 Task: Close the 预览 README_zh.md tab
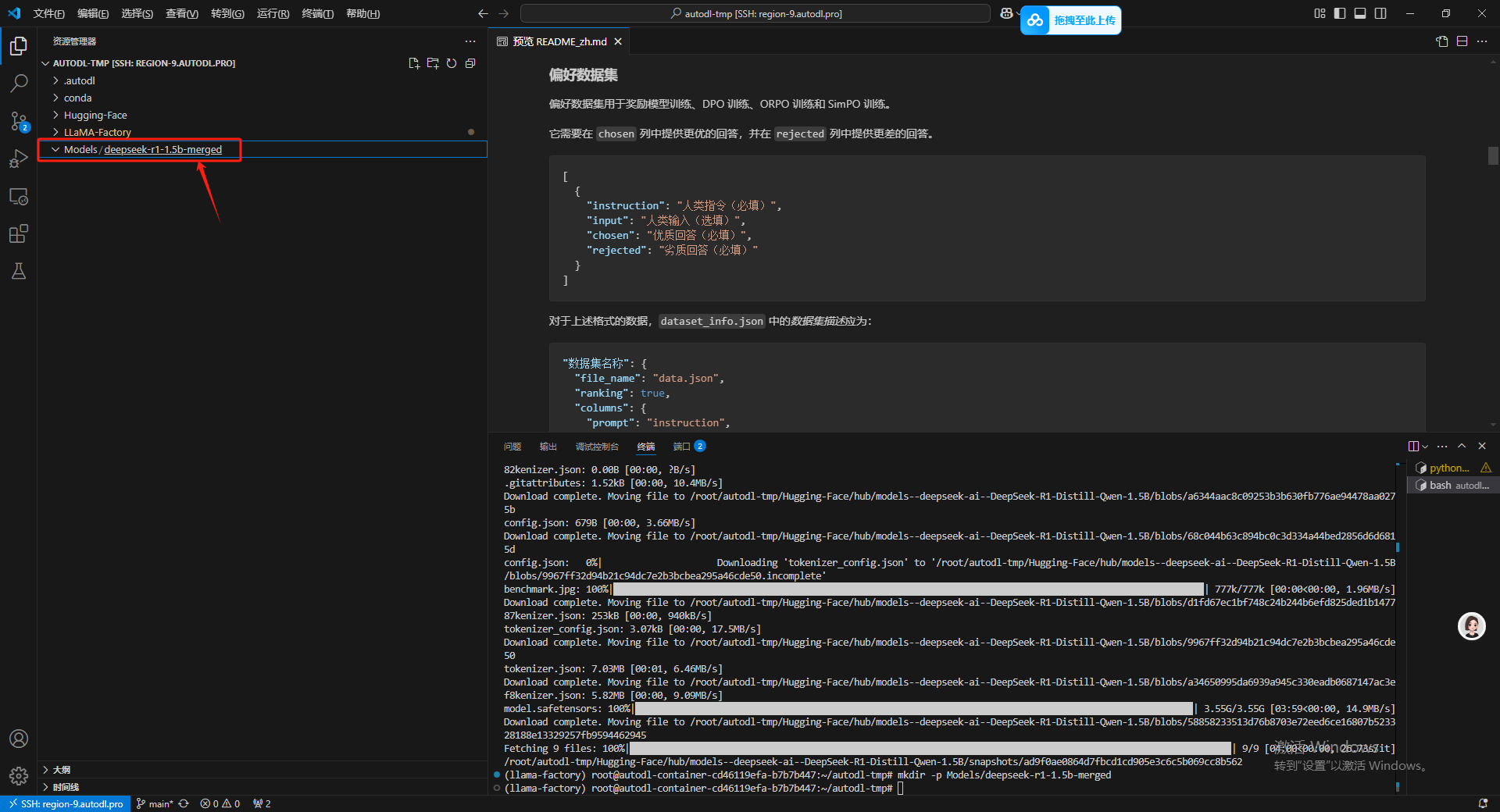(618, 41)
